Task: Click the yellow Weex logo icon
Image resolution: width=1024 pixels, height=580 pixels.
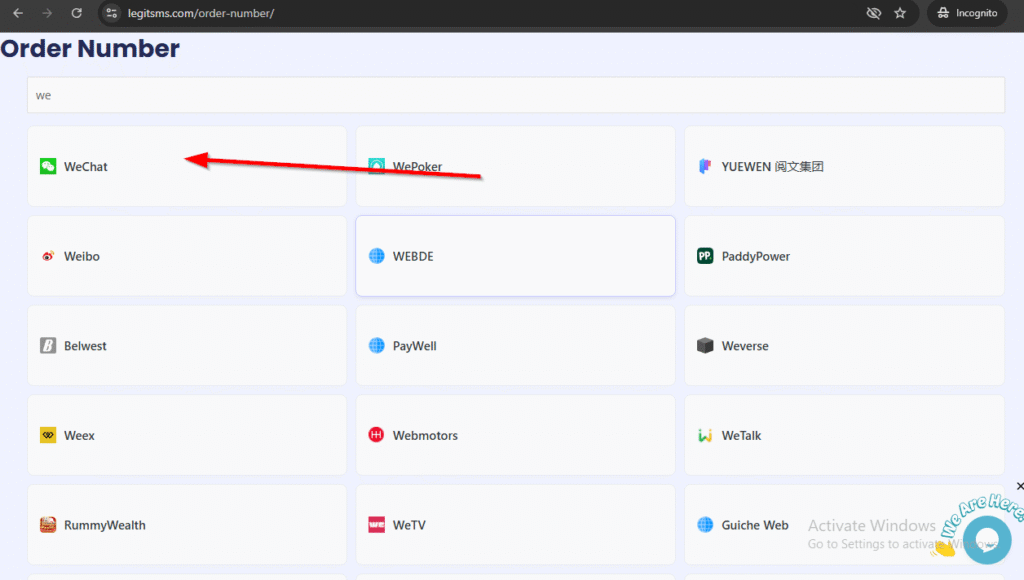Action: tap(48, 436)
